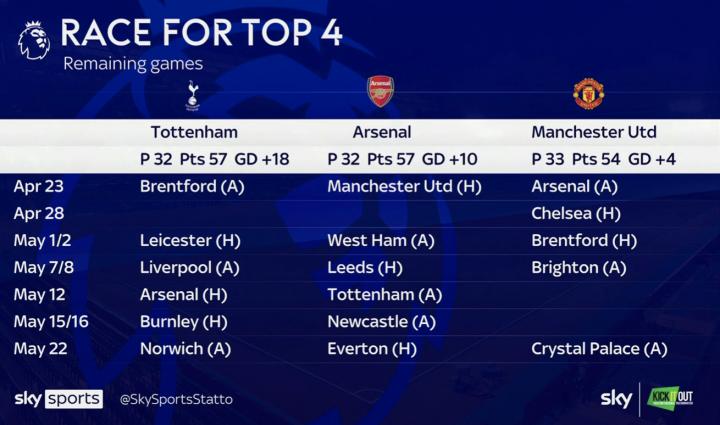720x425 pixels.
Task: Click Arsenal's West Ham (A) fixture
Action: point(381,240)
